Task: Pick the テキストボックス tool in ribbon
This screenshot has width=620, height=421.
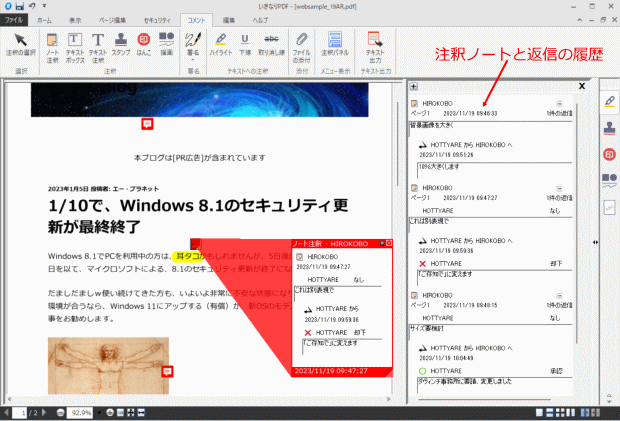Action: click(x=75, y=48)
